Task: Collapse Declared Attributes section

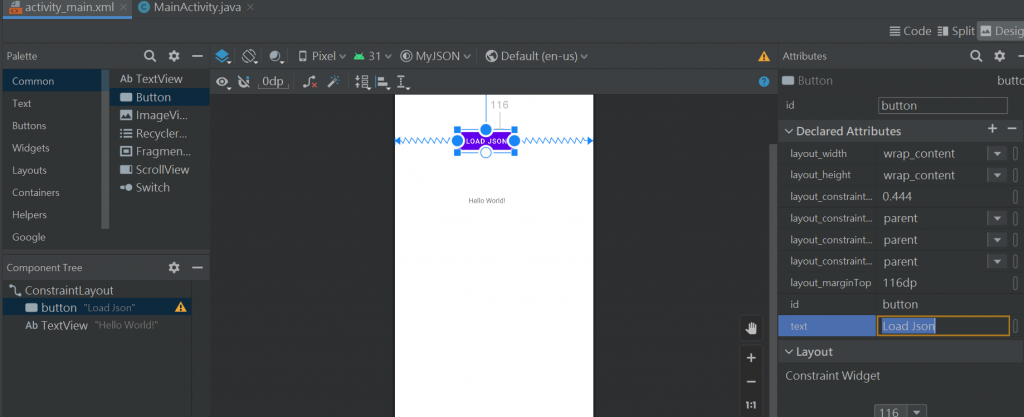Action: point(789,131)
